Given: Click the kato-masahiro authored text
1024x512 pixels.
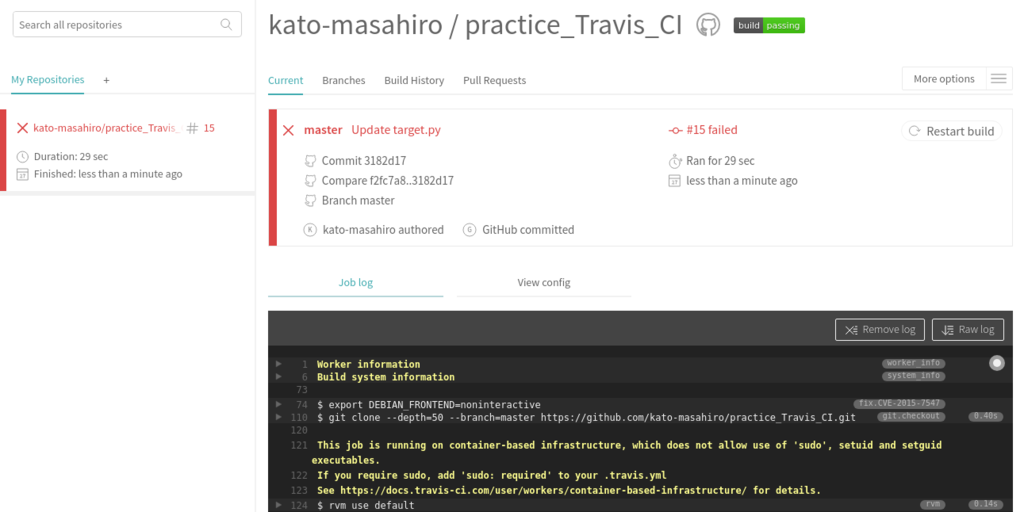Looking at the screenshot, I should 383,230.
